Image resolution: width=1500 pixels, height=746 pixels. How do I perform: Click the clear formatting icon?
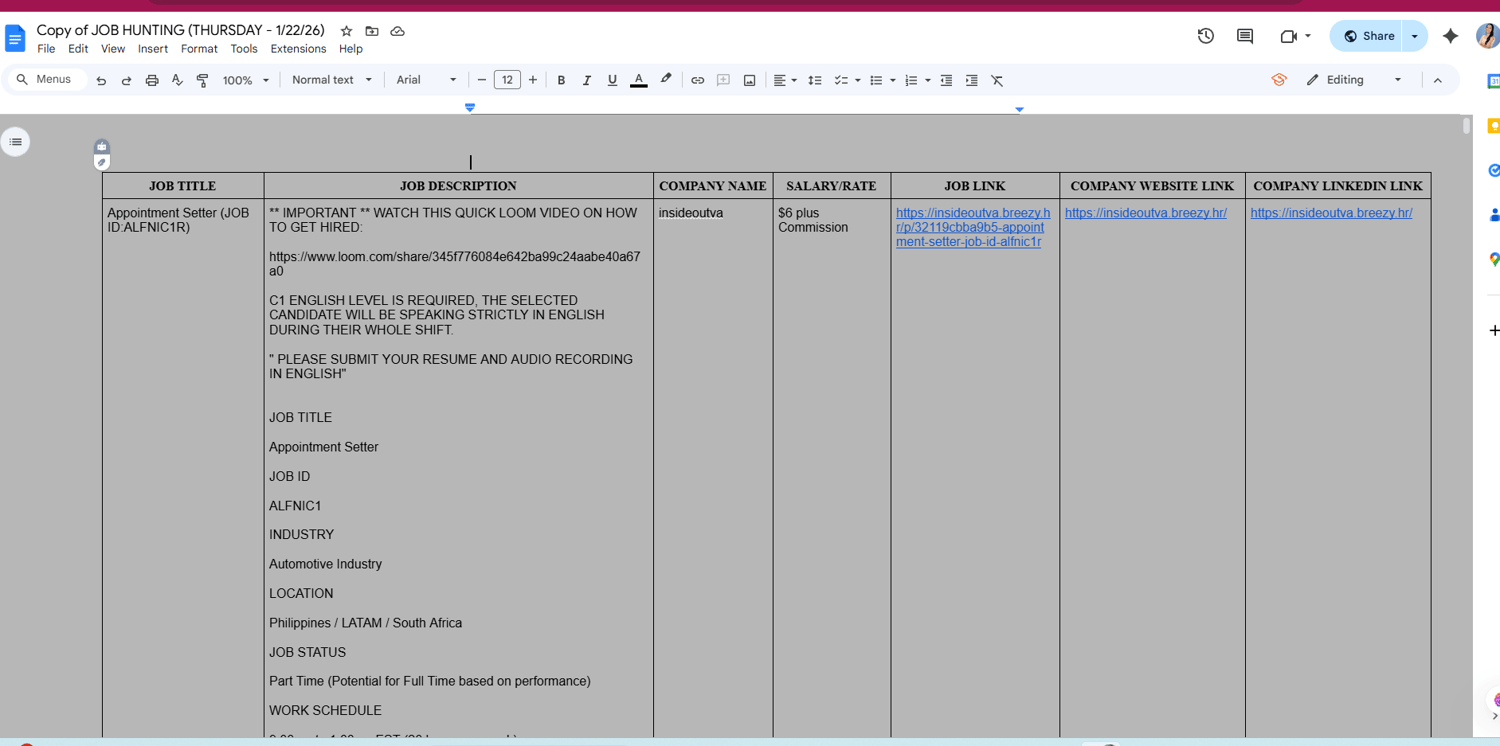[x=997, y=80]
